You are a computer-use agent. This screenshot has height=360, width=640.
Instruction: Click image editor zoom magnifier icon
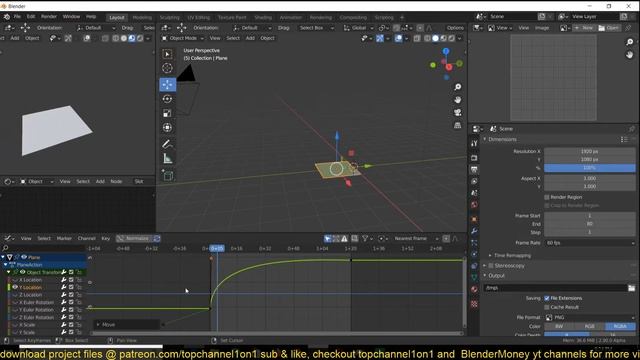tap(629, 42)
